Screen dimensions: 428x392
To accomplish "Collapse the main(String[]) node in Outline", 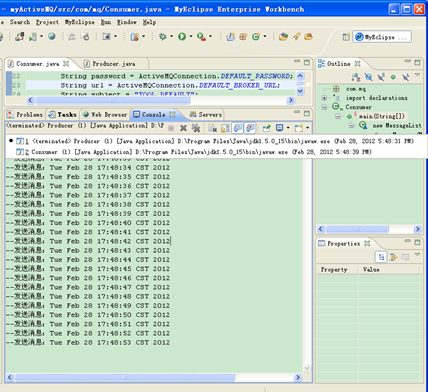I will pyautogui.click(x=338, y=116).
